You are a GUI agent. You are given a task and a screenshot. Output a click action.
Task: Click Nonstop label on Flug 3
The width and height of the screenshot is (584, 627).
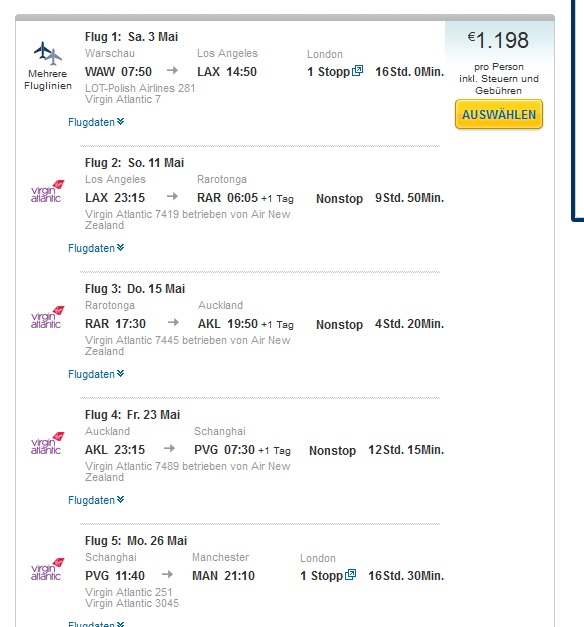(x=339, y=324)
